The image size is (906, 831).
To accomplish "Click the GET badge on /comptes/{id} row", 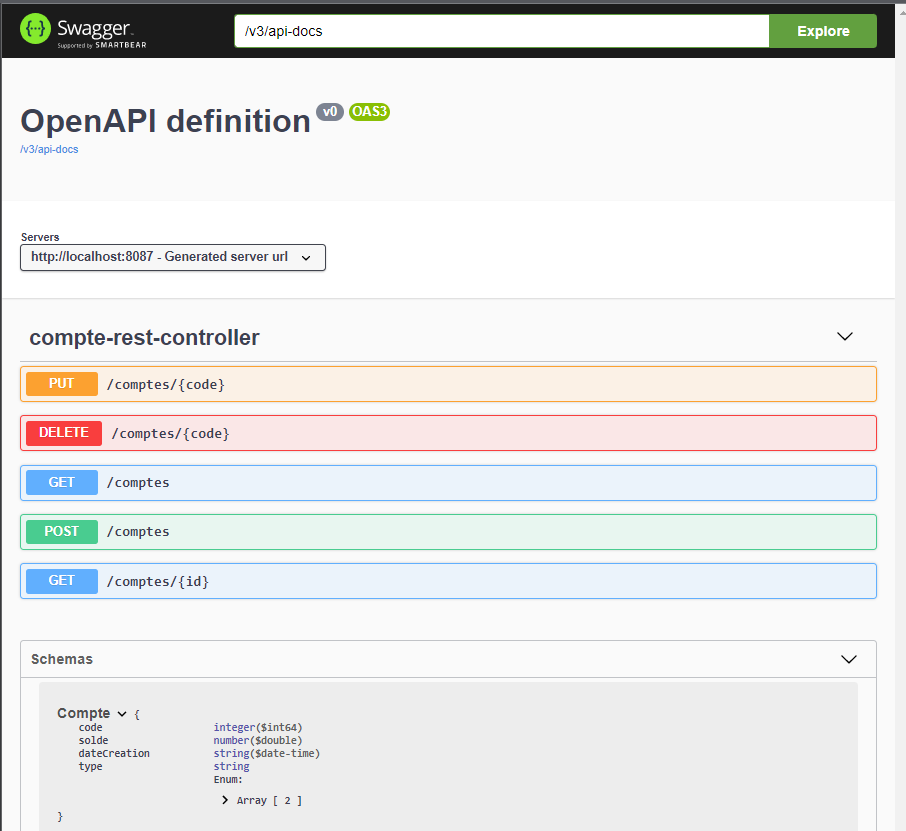I will (x=60, y=580).
